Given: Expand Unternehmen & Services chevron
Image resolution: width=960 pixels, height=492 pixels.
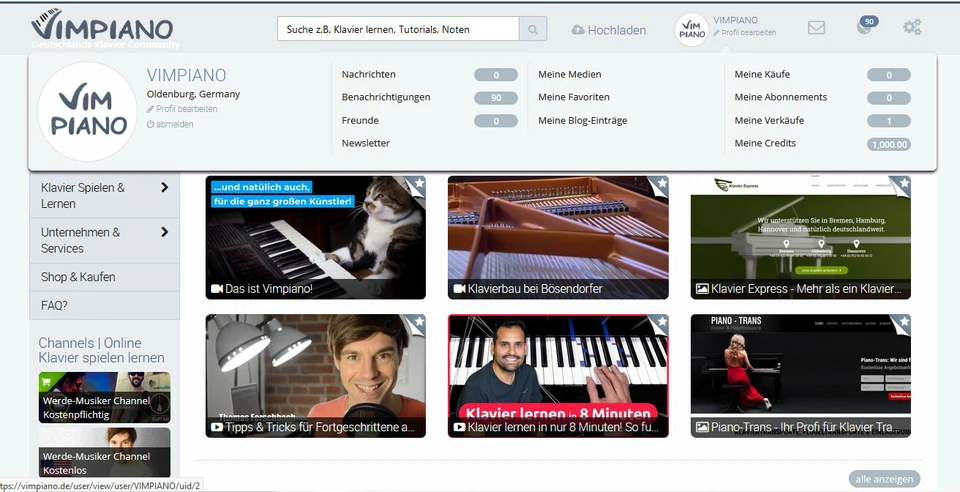Looking at the screenshot, I should (x=164, y=232).
